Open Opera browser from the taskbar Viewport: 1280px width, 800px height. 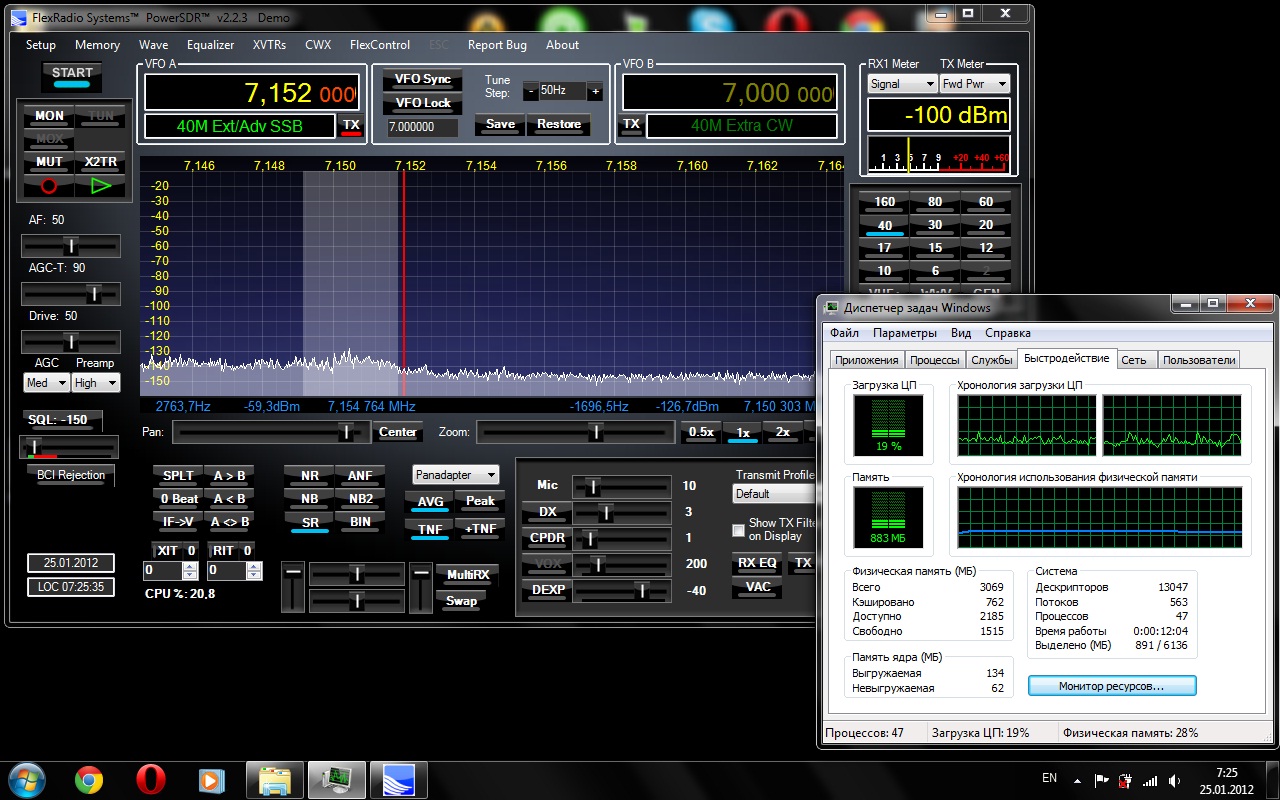(151, 780)
